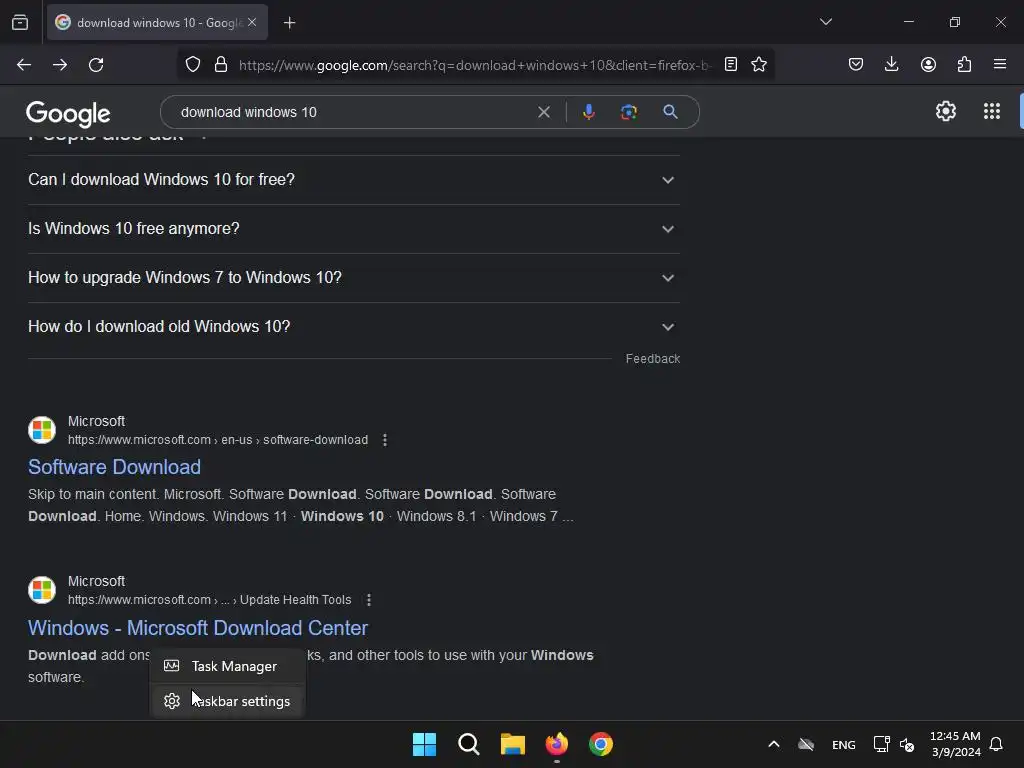Go to Google home via logo
The image size is (1024, 768).
pos(68,114)
